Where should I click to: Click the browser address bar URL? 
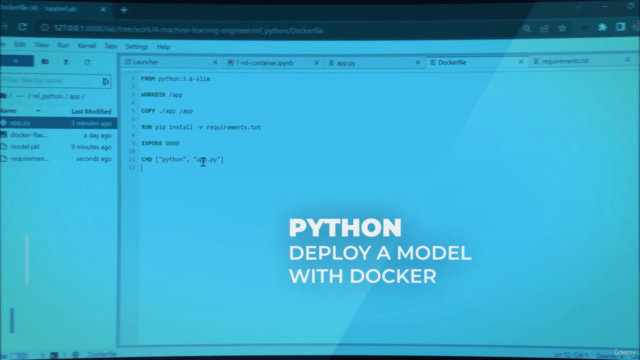(188, 30)
